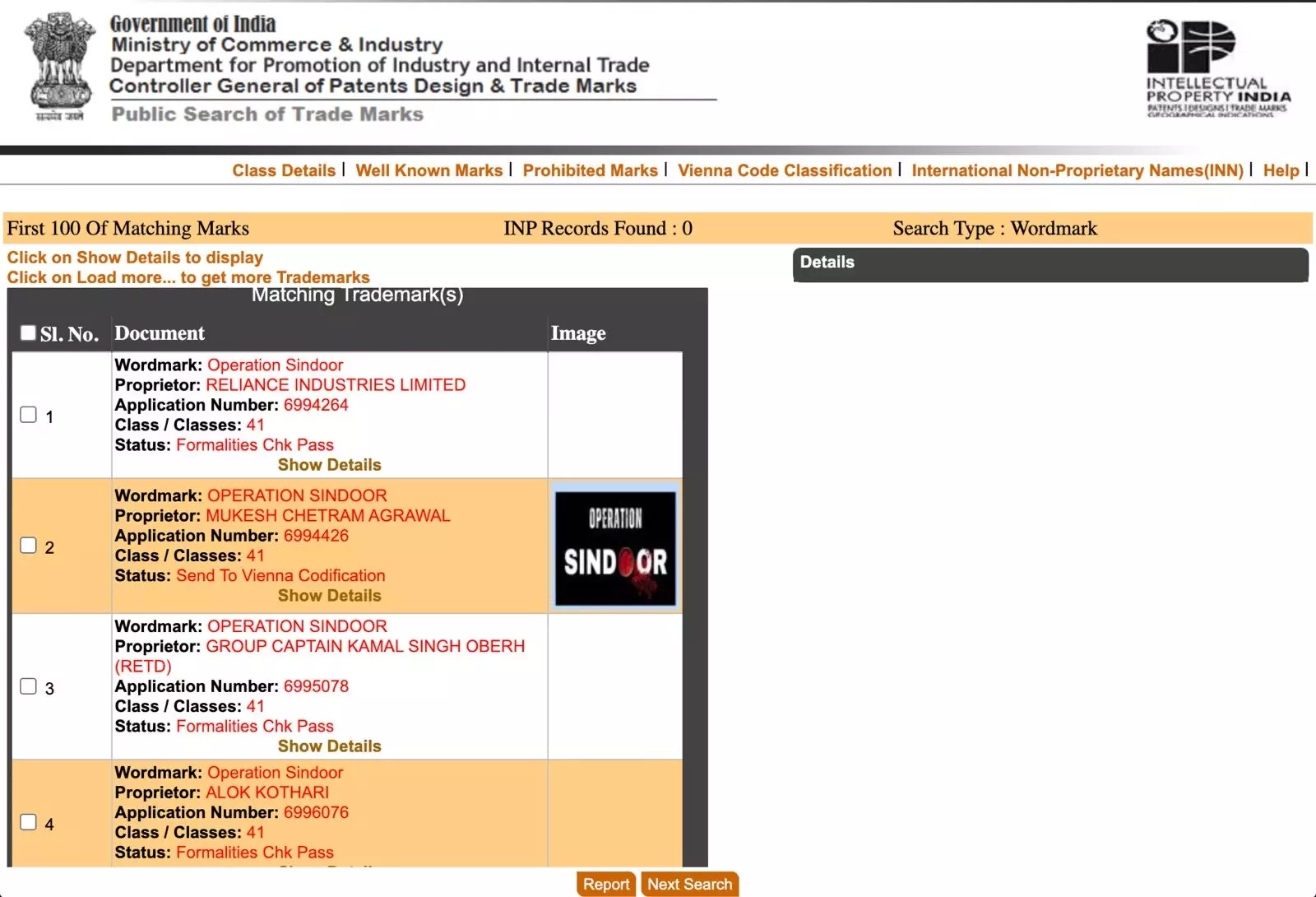Show Details for application number 6995078
This screenshot has width=1316, height=897.
pyautogui.click(x=329, y=746)
